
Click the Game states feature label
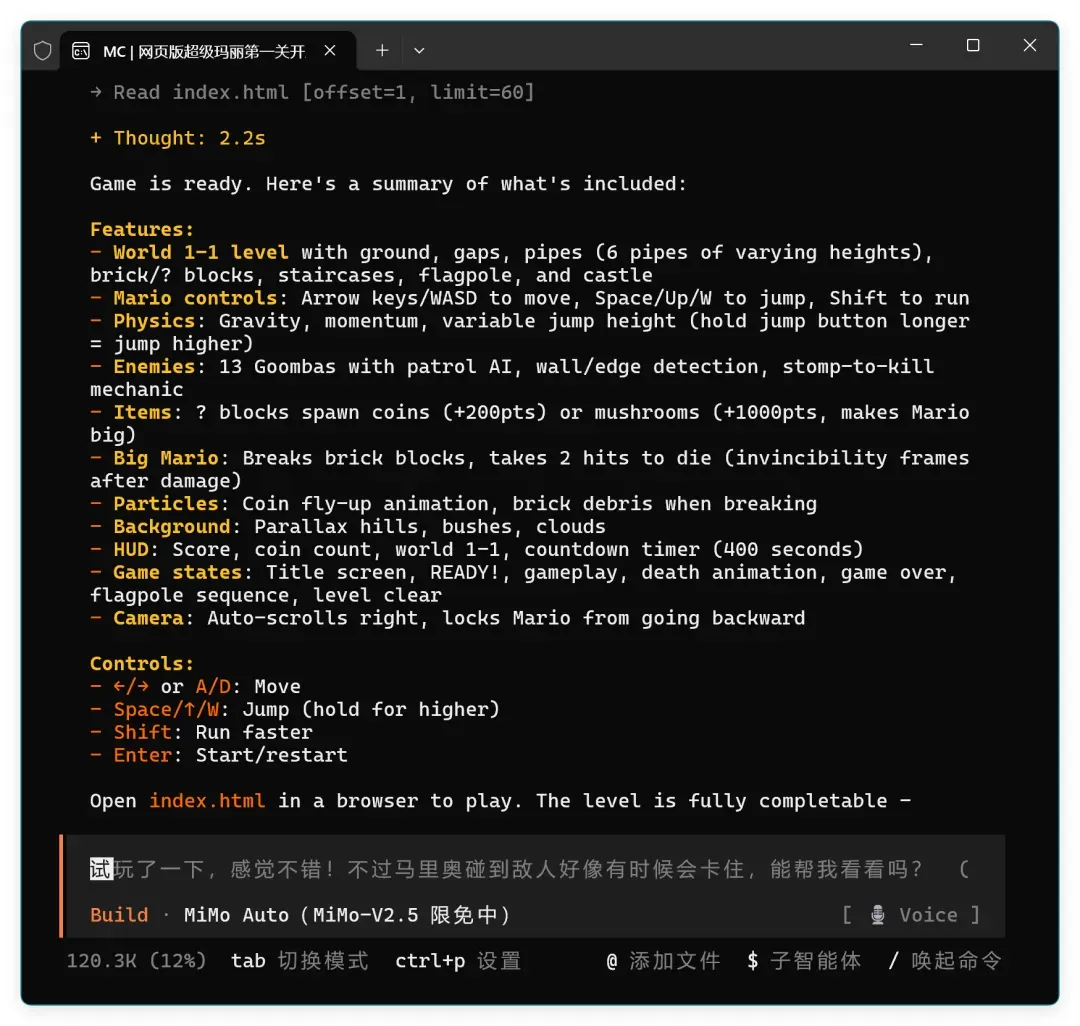point(177,572)
